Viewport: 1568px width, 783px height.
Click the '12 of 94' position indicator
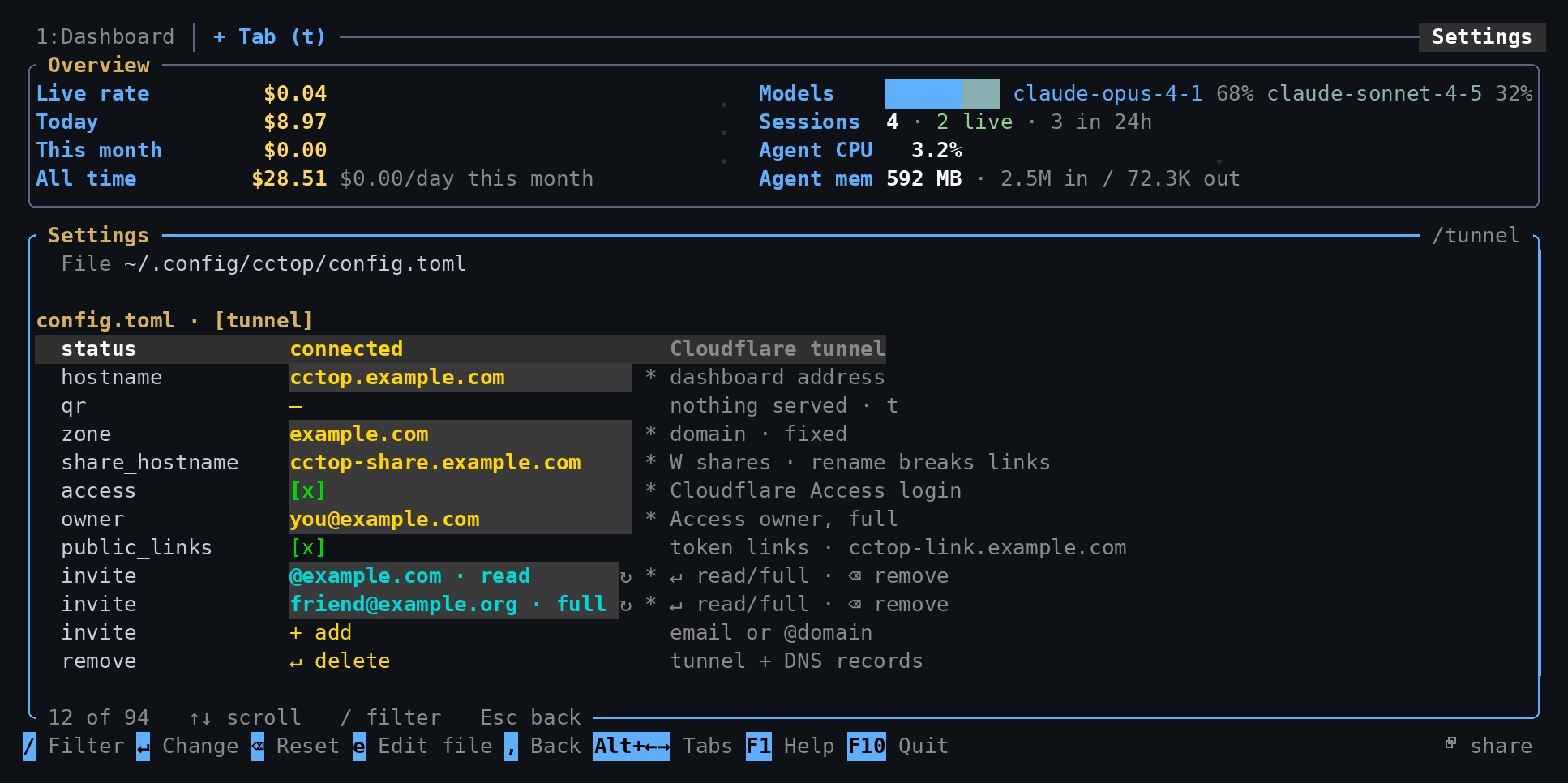tap(99, 718)
